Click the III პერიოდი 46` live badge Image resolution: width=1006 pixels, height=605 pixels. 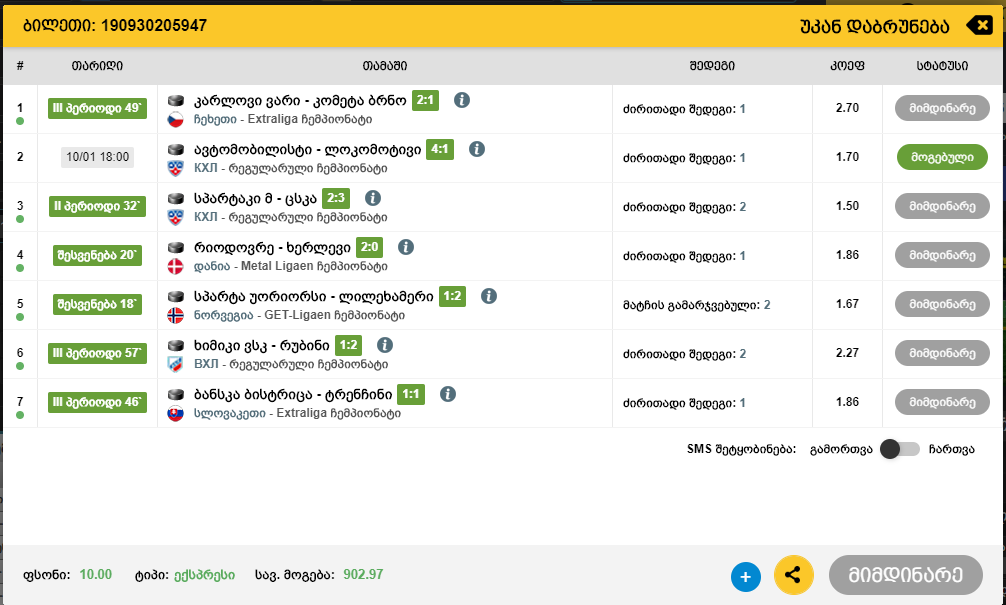(x=98, y=402)
